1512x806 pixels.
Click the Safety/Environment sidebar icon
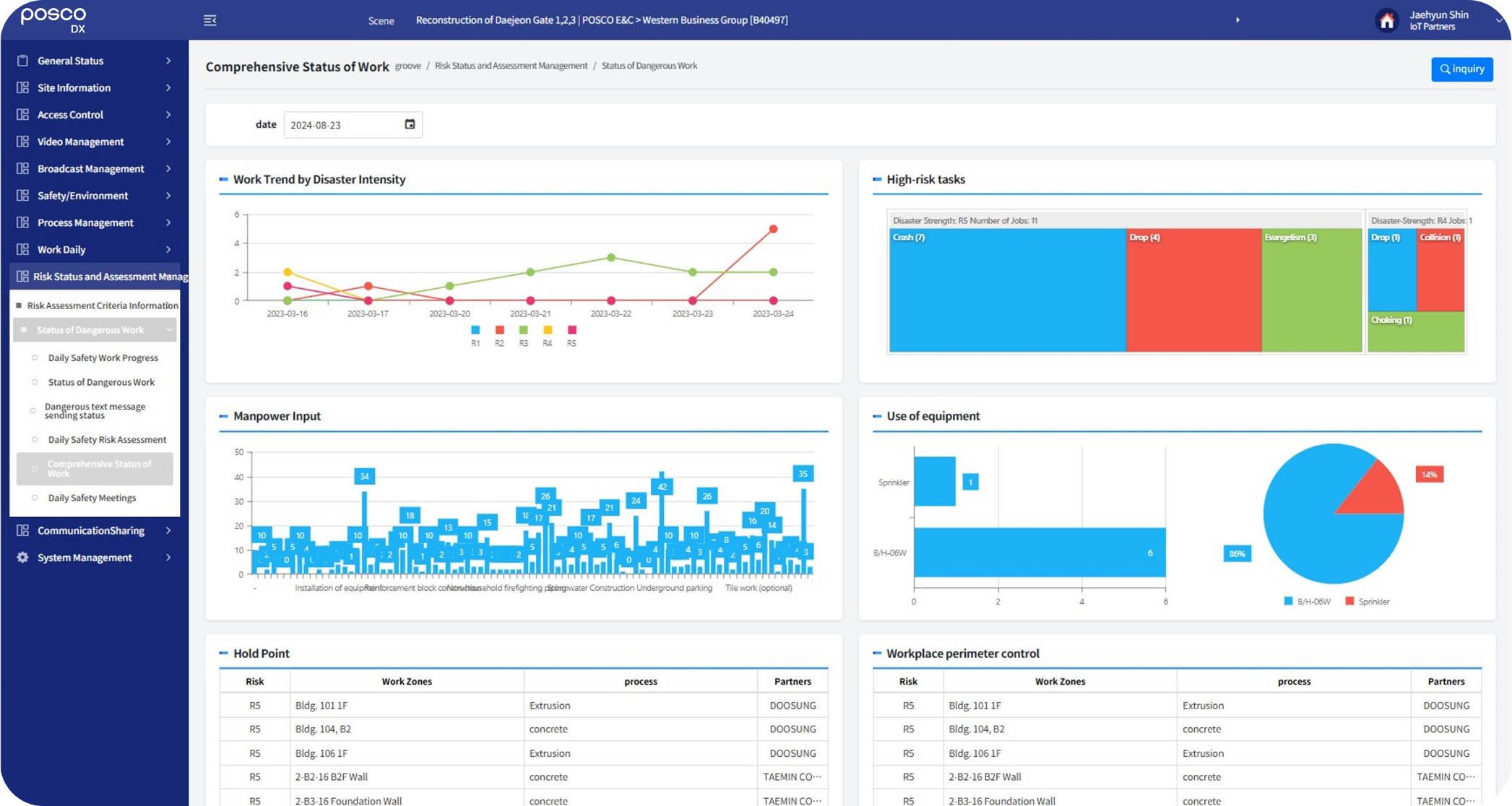(22, 195)
